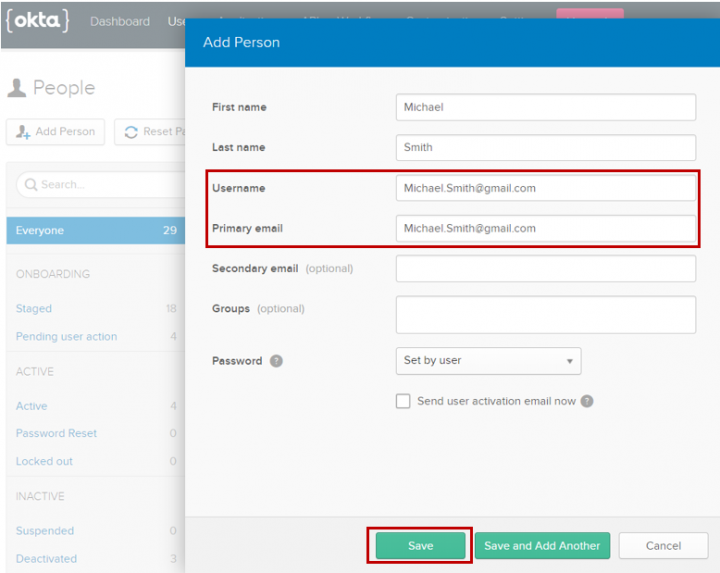Click the Password help question icon

pyautogui.click(x=276, y=361)
